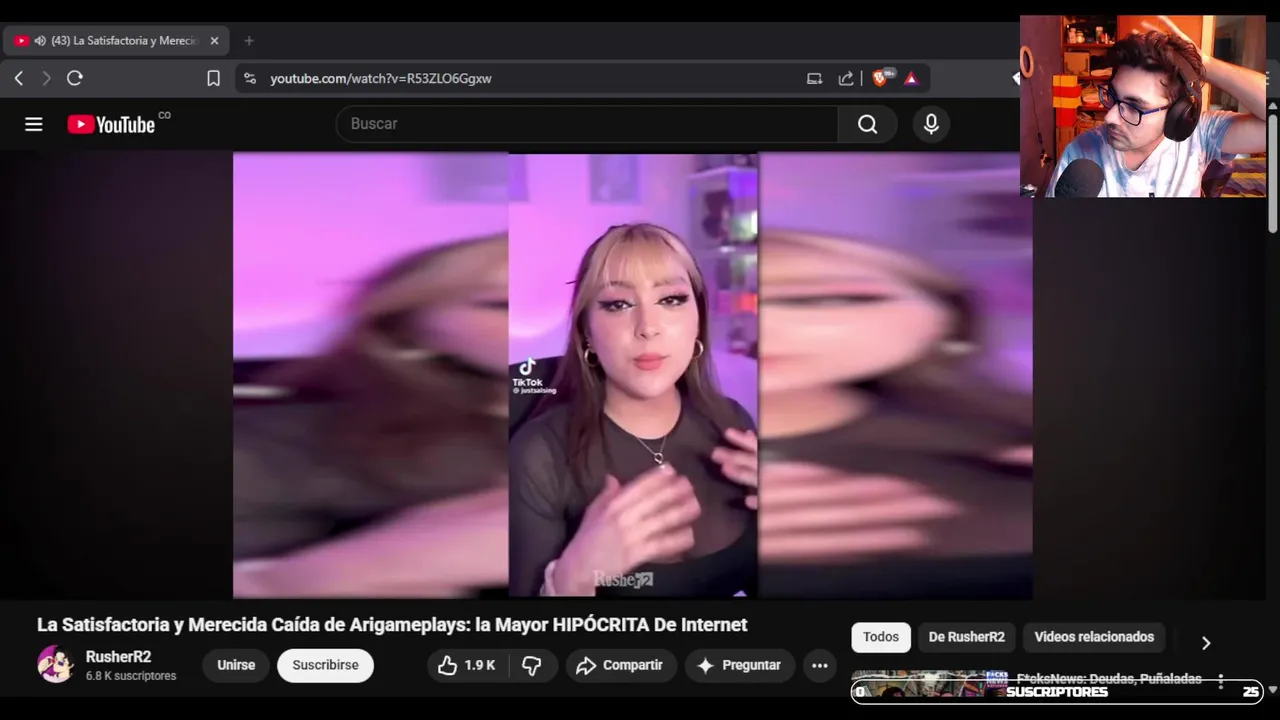Show more filter chips with arrow
Image resolution: width=1280 pixels, height=720 pixels.
click(1205, 643)
